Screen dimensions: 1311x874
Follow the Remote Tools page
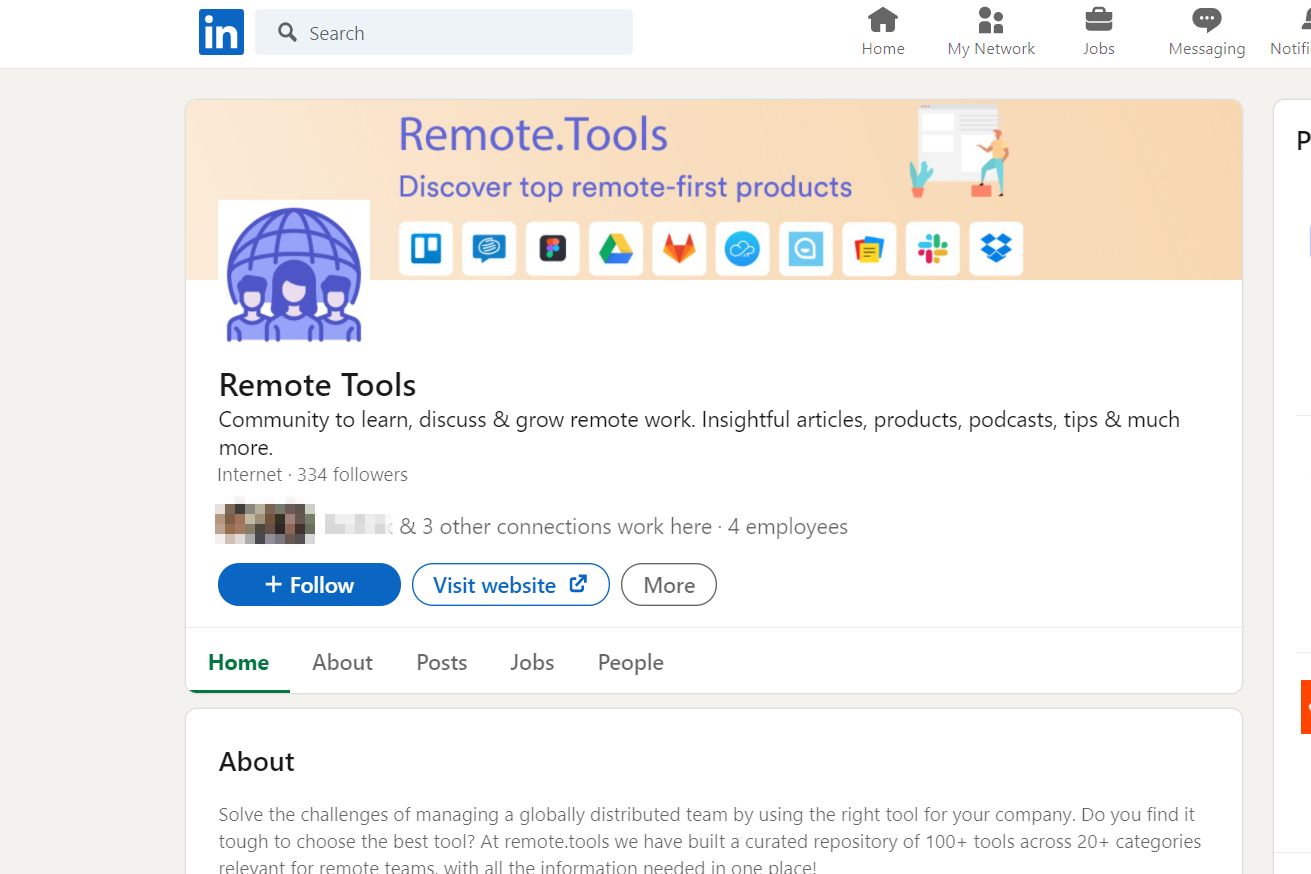(309, 585)
